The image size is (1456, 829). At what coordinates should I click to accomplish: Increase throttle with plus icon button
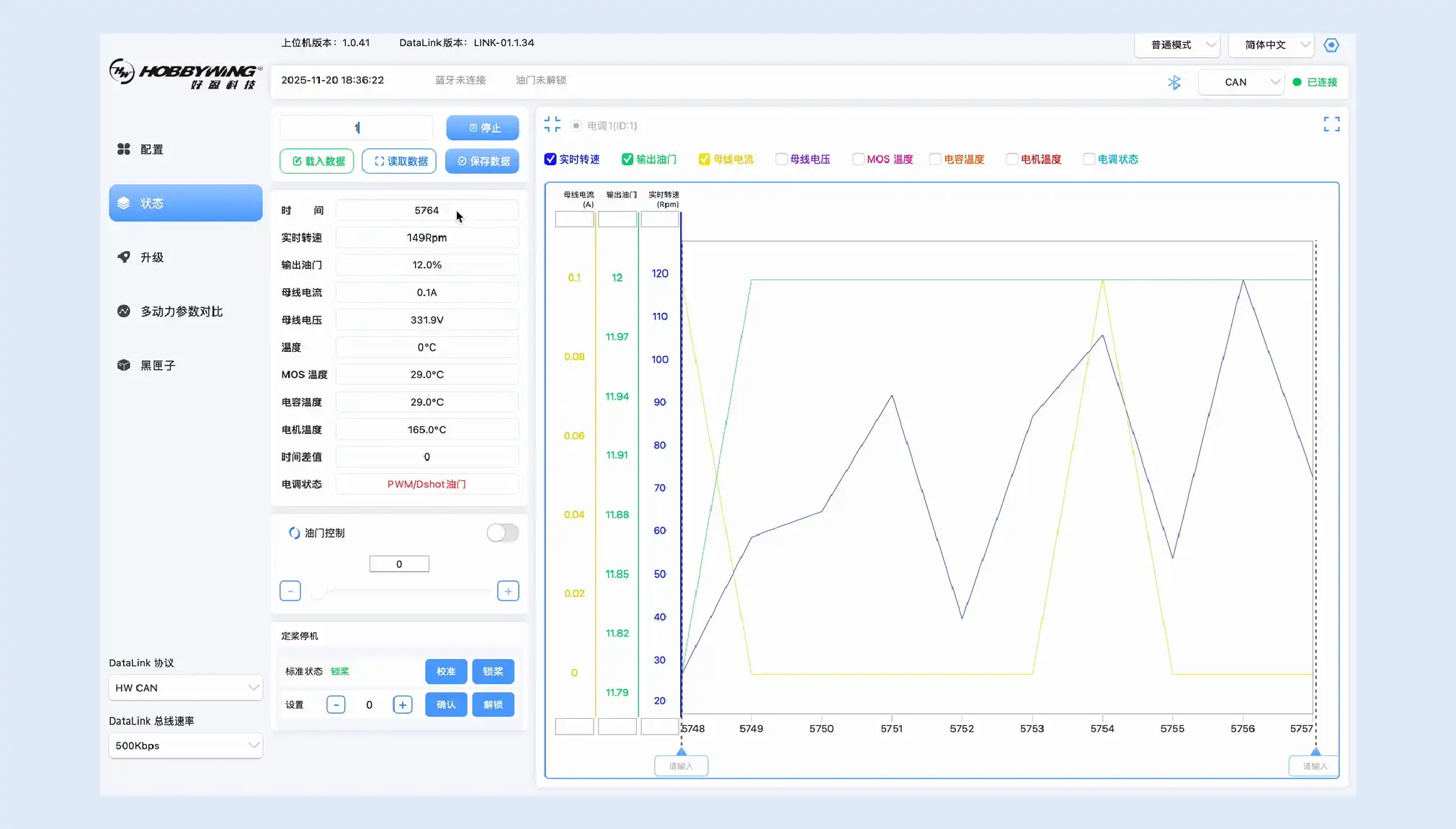pos(508,591)
